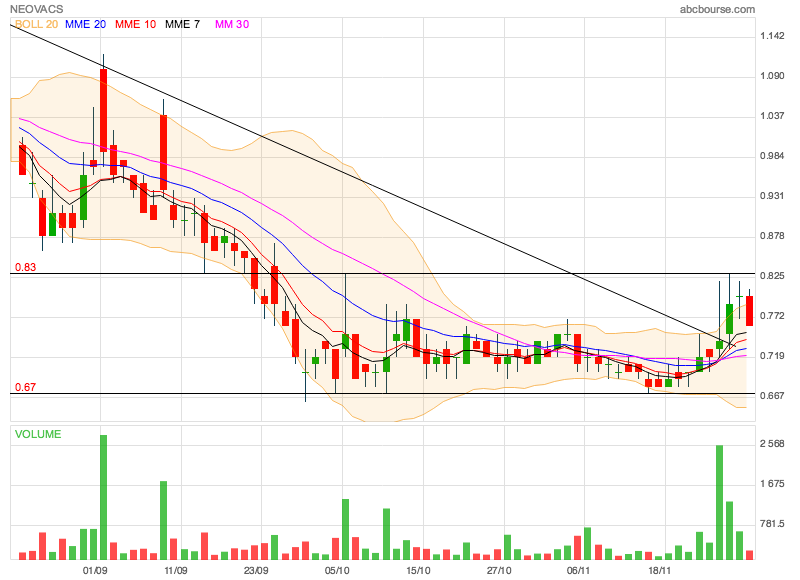Image resolution: width=800 pixels, height=580 pixels.
Task: Select the MME 10 legend label
Action: 135,24
